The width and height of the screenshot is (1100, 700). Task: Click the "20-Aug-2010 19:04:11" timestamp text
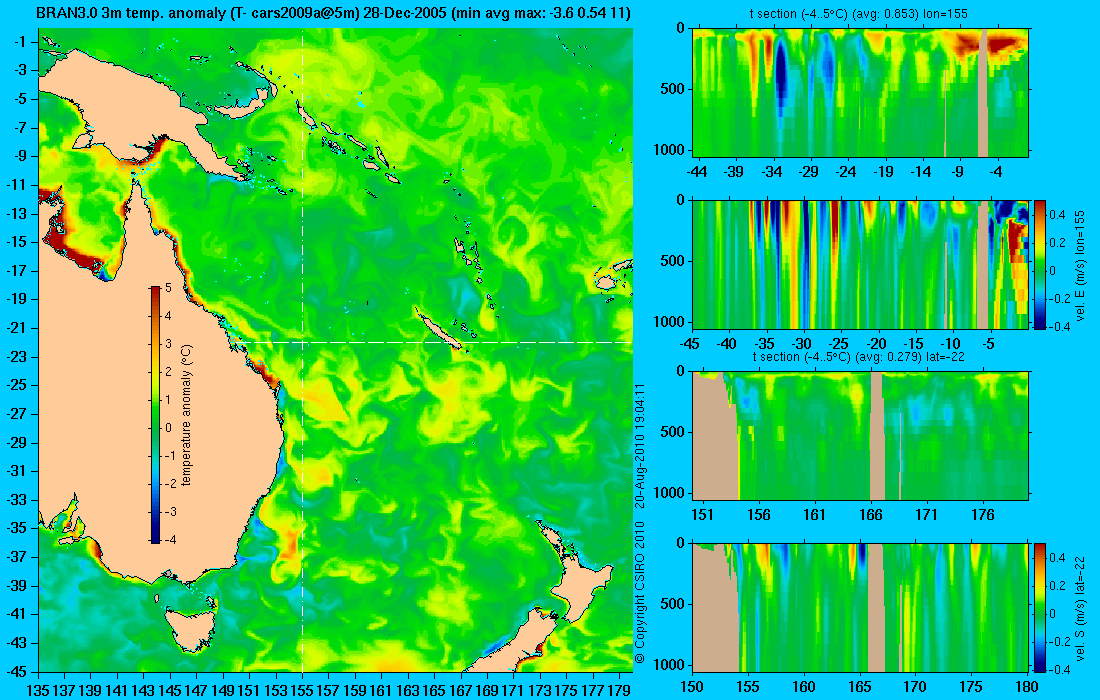coord(639,445)
